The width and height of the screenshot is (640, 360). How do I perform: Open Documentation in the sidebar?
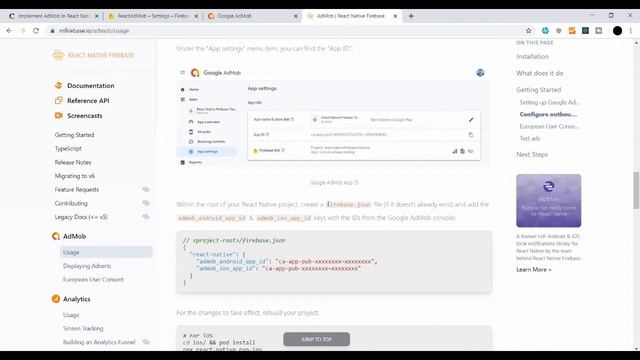(91, 86)
